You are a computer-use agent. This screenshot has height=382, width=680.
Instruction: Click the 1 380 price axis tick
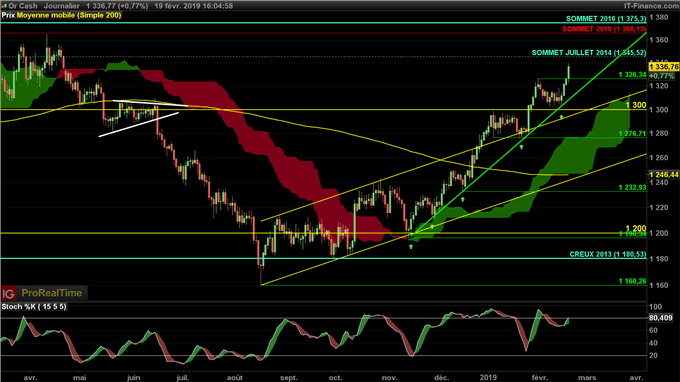coord(659,18)
